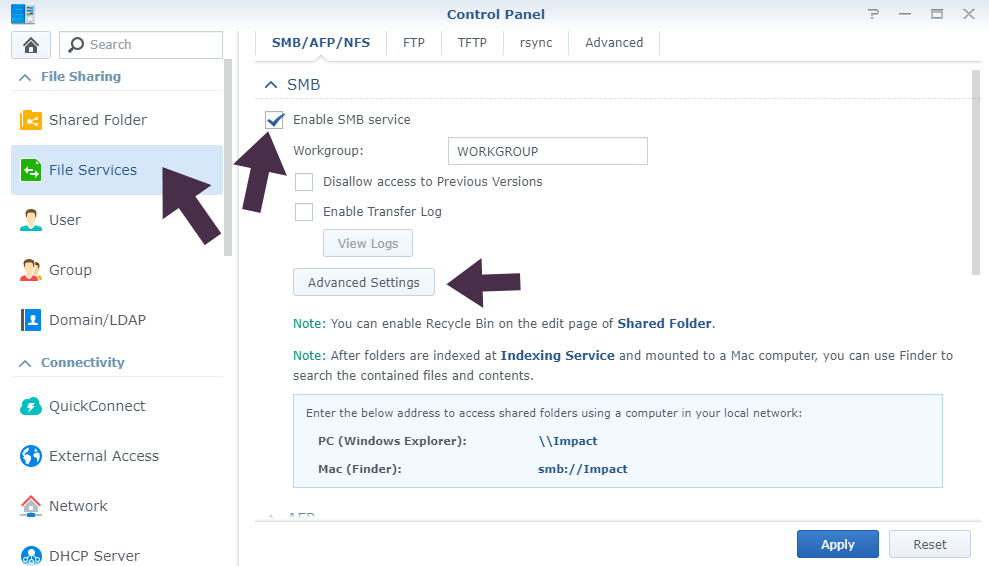
Task: Open the Group settings icon
Action: (31, 270)
